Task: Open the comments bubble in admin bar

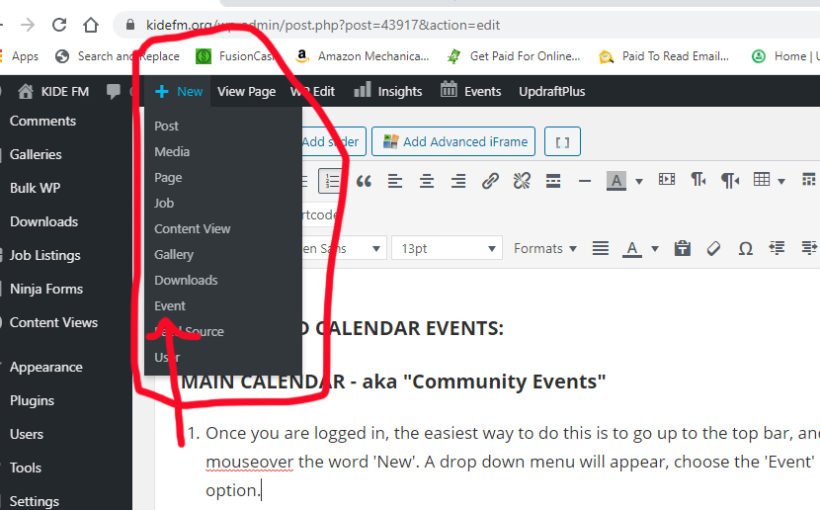Action: 113,92
